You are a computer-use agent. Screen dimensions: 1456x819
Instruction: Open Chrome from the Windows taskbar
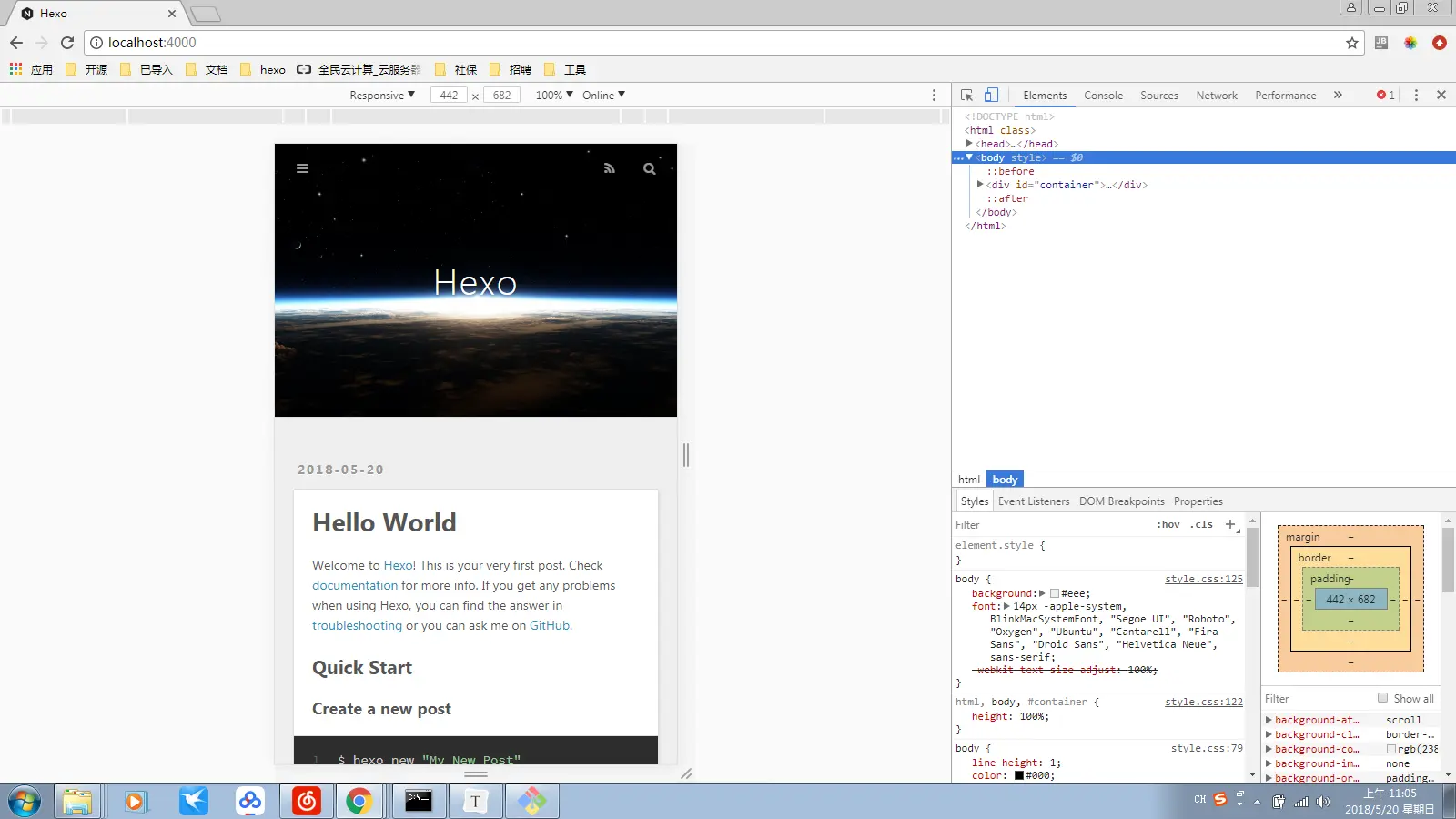click(359, 801)
